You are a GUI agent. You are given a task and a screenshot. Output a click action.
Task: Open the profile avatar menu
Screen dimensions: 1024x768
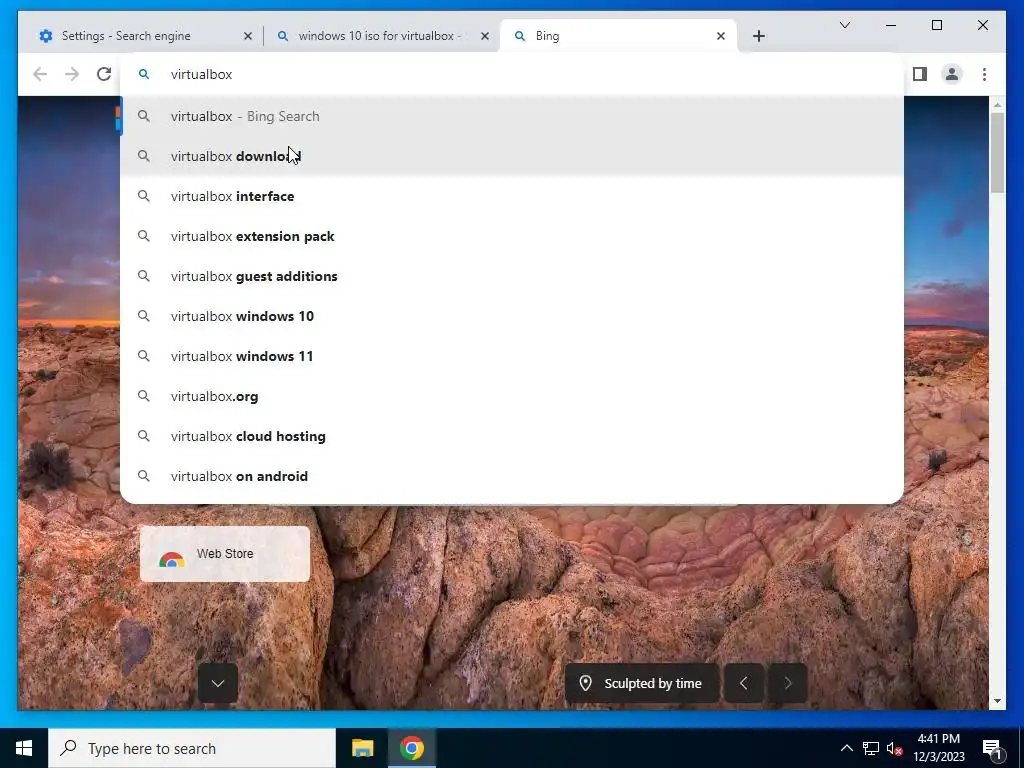pos(952,74)
